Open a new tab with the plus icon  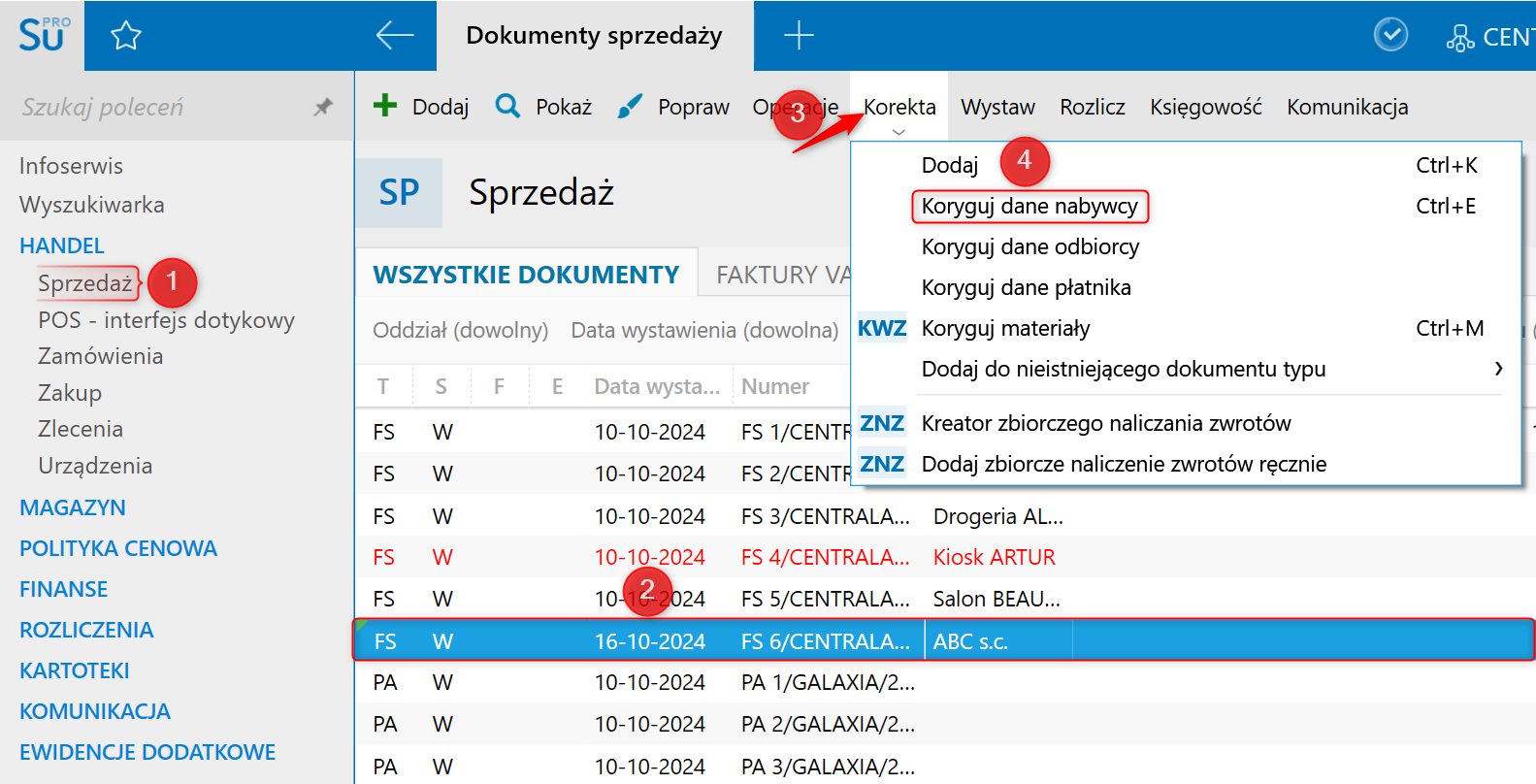(799, 36)
